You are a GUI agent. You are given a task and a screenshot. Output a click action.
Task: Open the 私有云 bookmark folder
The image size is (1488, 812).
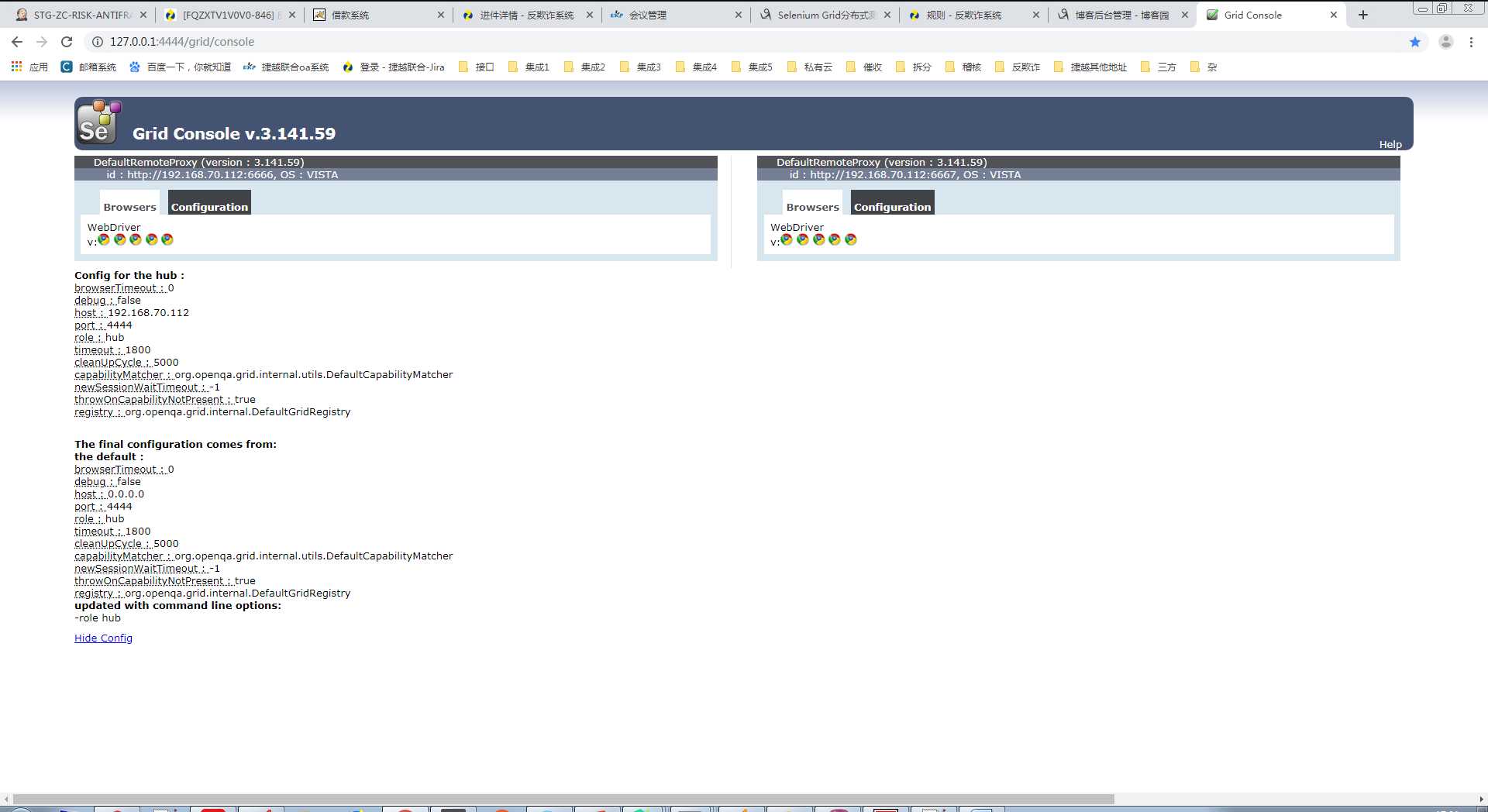coord(810,67)
